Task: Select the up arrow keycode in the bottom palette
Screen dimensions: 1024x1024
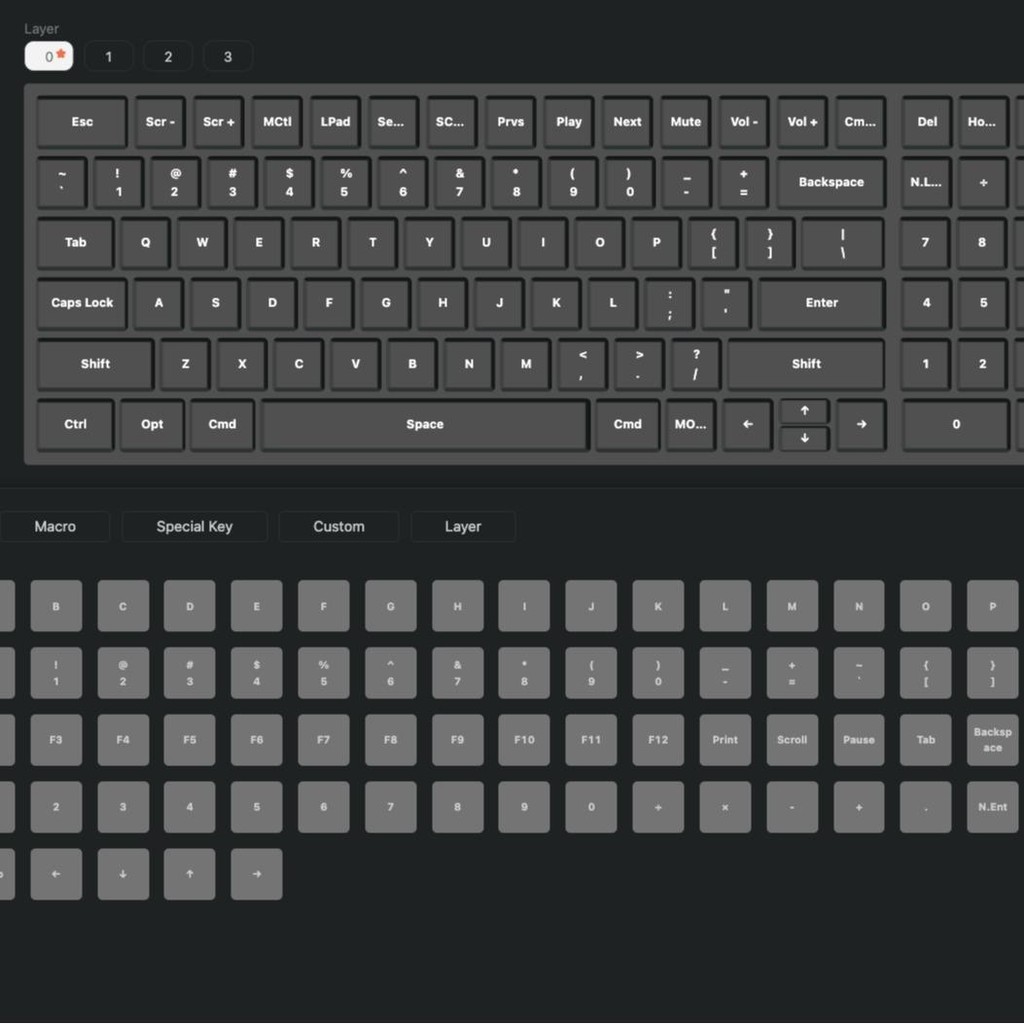Action: [x=189, y=873]
